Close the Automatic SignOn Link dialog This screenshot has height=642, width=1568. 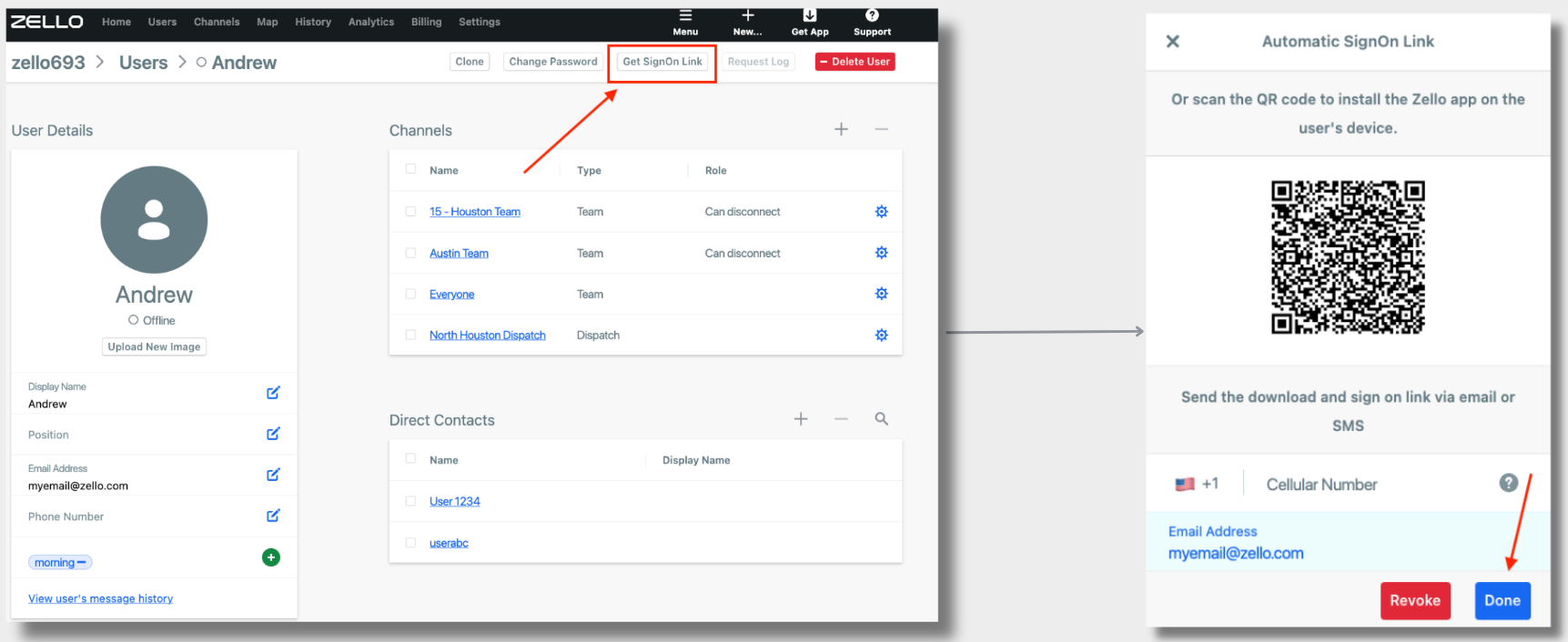[1173, 41]
